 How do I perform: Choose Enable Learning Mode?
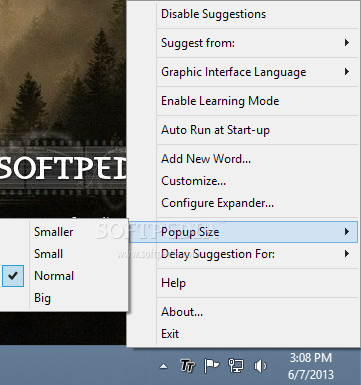coord(243,101)
